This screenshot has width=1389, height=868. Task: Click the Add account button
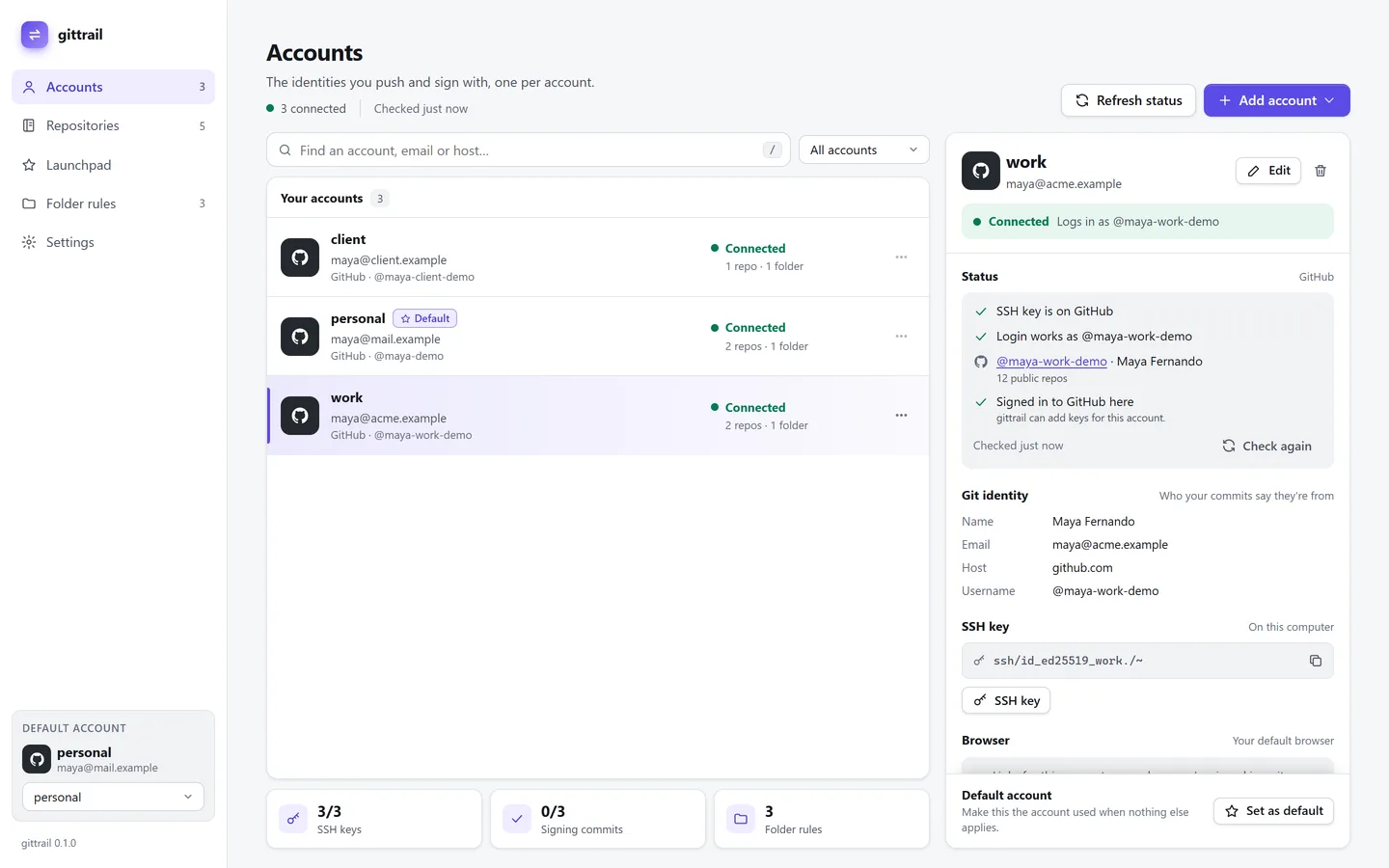pos(1276,100)
